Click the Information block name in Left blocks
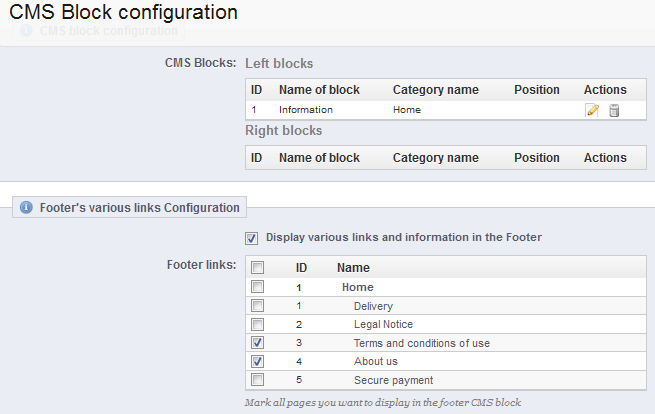655x414 pixels. tap(306, 110)
